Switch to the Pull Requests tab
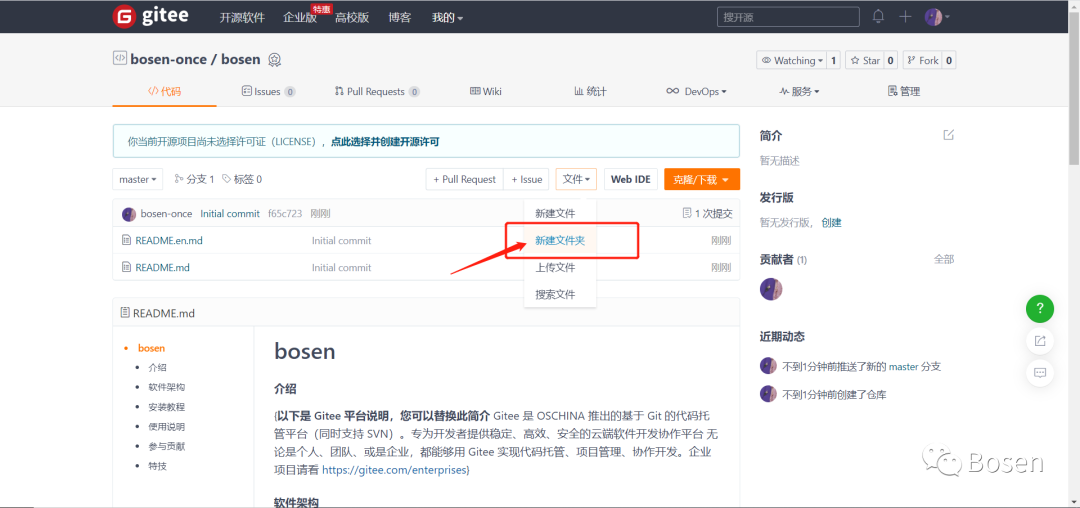 [377, 92]
